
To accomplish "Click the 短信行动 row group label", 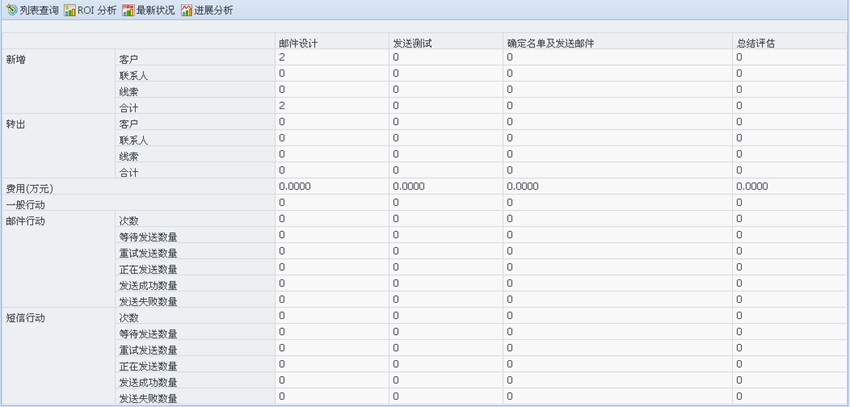I will (25, 318).
